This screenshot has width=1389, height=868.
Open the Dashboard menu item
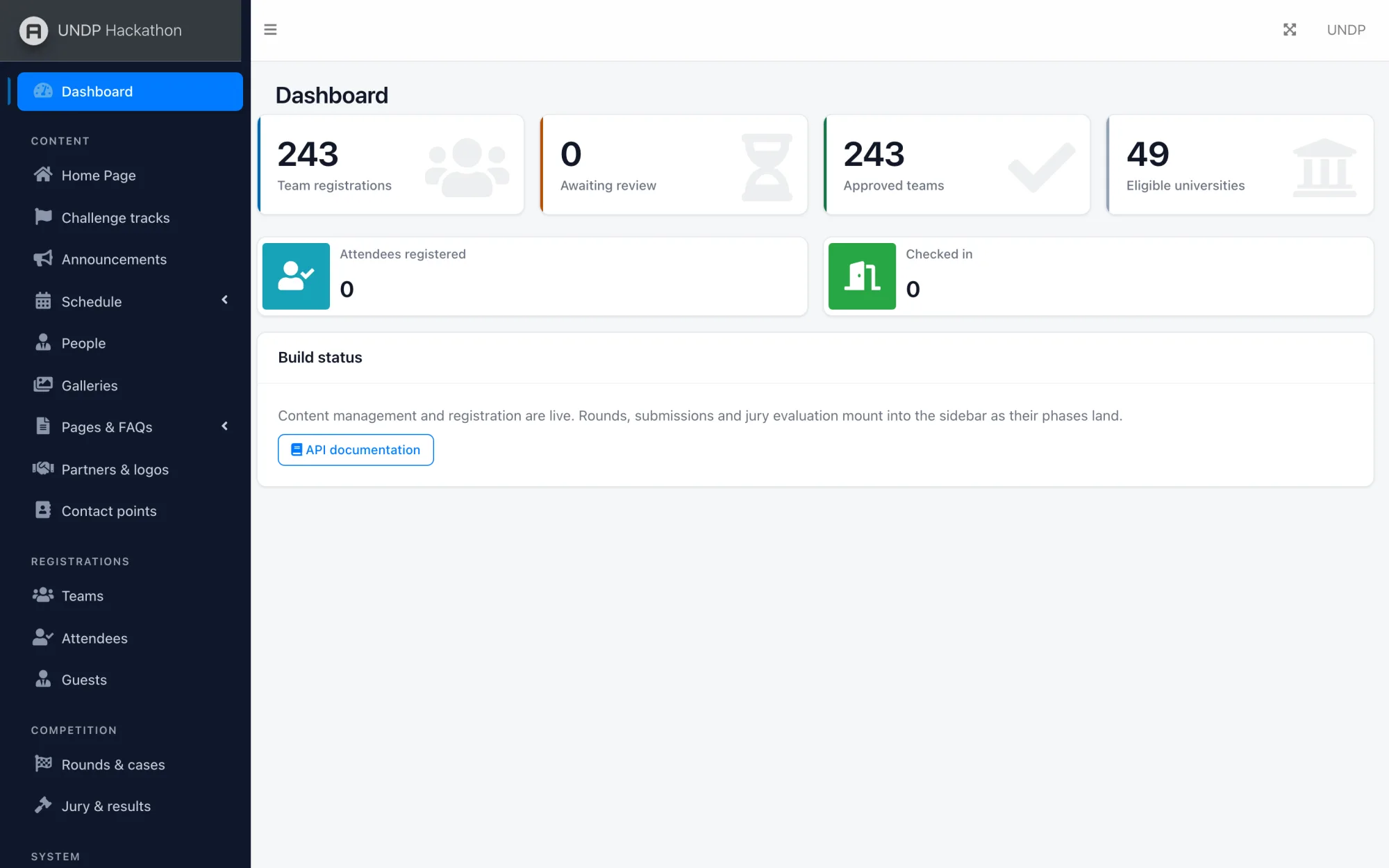pos(130,92)
